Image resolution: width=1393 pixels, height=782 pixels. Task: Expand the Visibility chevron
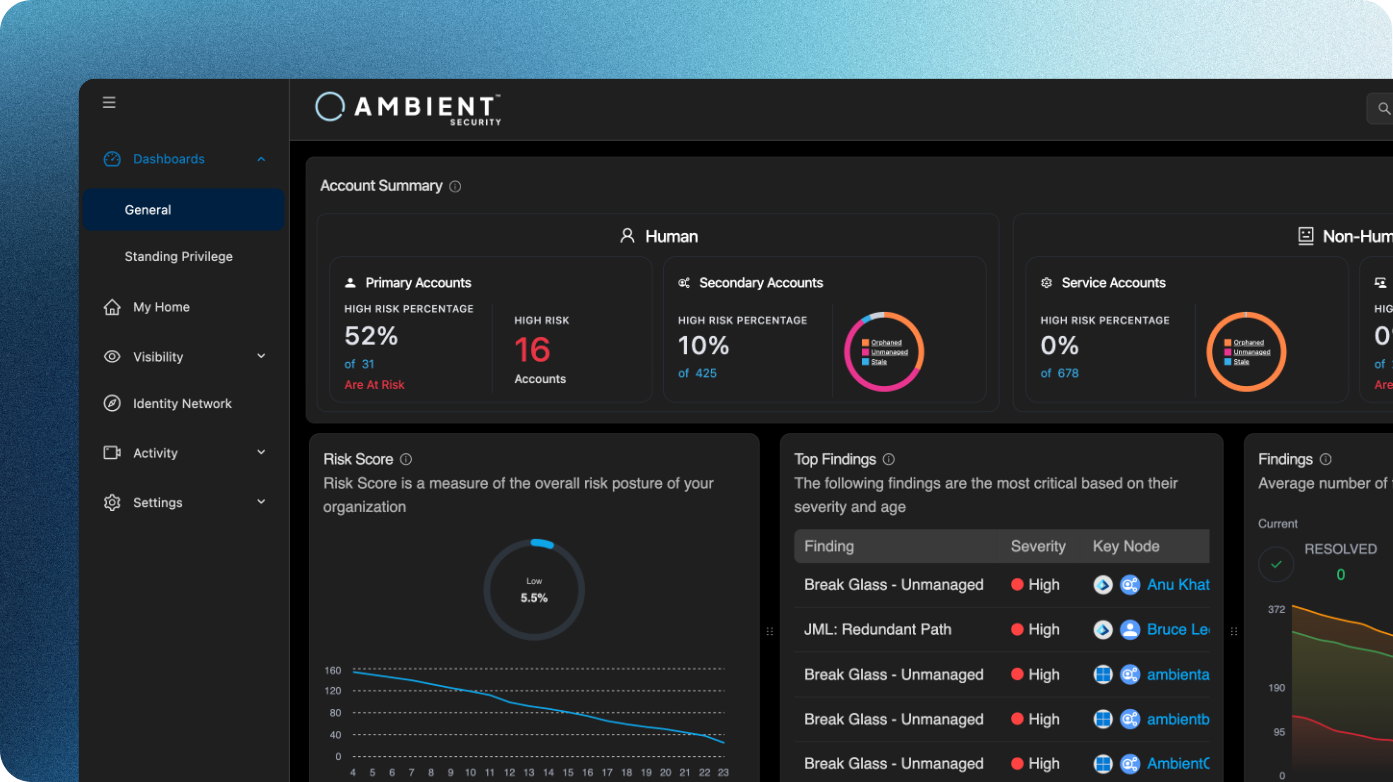pos(261,356)
